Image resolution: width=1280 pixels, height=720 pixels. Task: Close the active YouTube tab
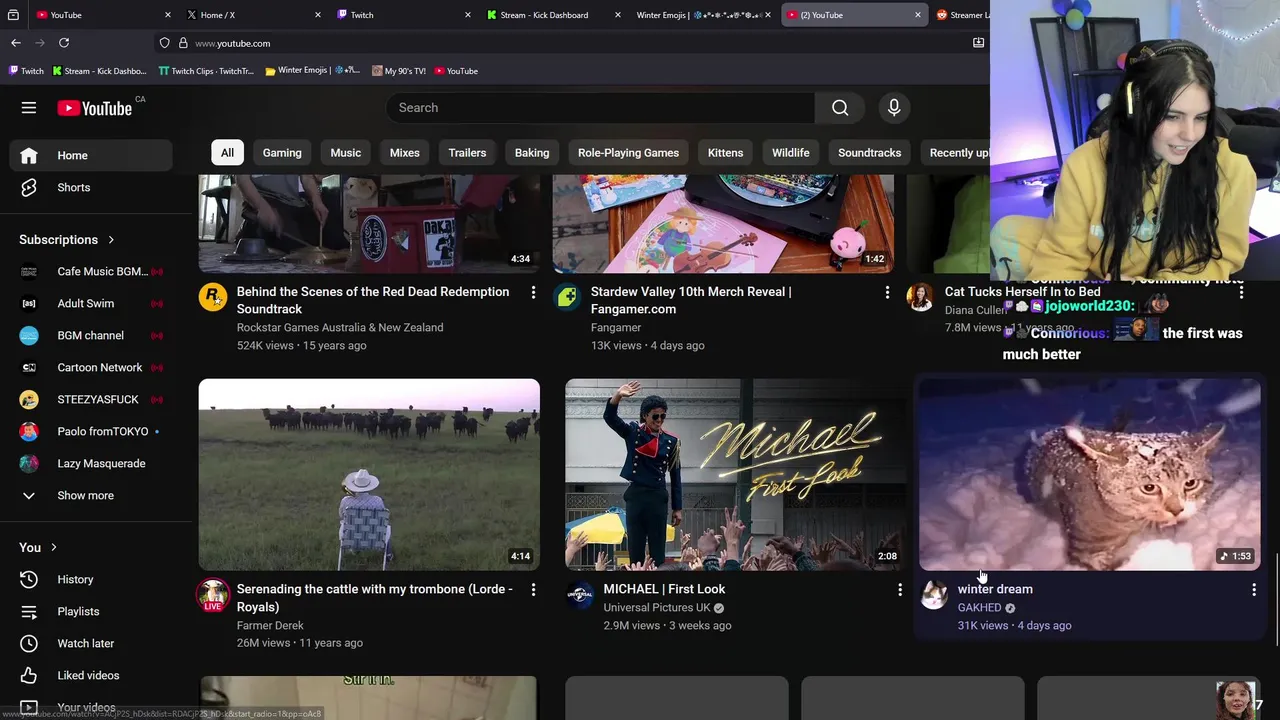point(918,15)
